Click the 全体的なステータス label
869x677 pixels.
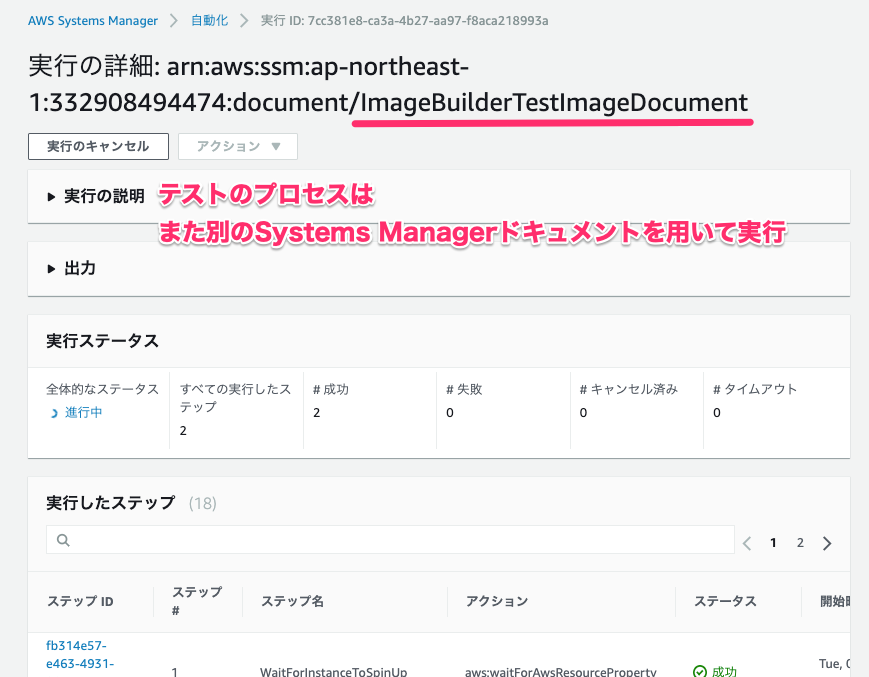pyautogui.click(x=103, y=389)
